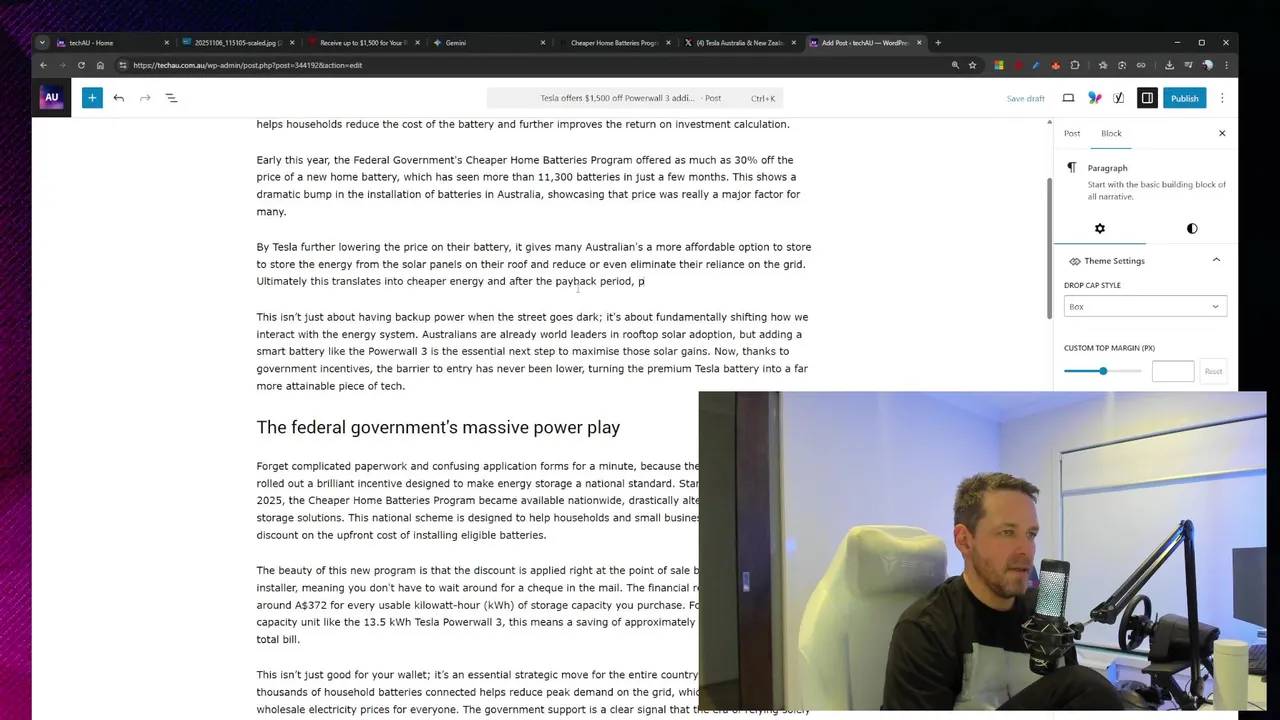Close the block settings sidebar
The width and height of the screenshot is (1280, 720).
tap(1222, 133)
